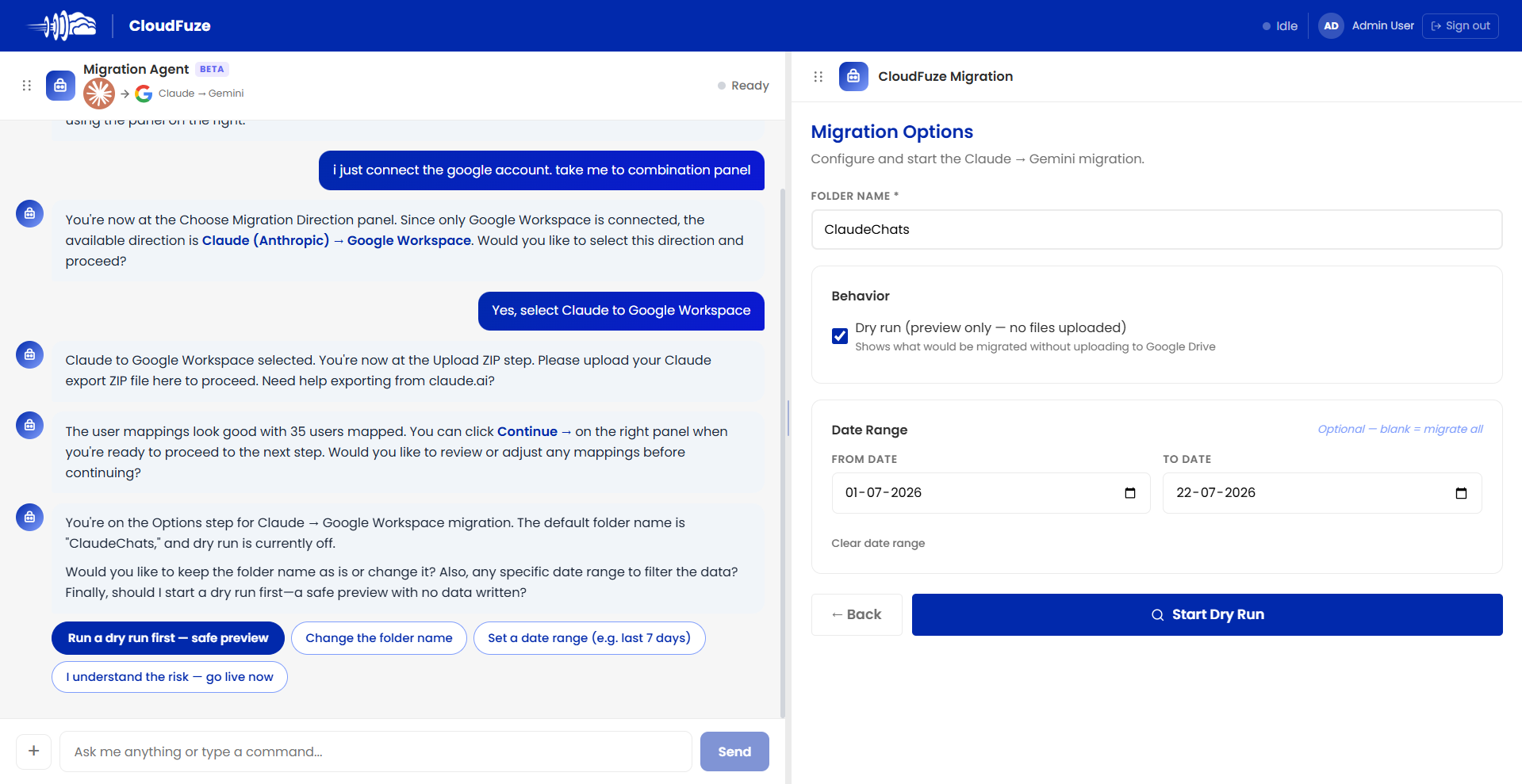Click 'i just connect the google account' message

[542, 170]
